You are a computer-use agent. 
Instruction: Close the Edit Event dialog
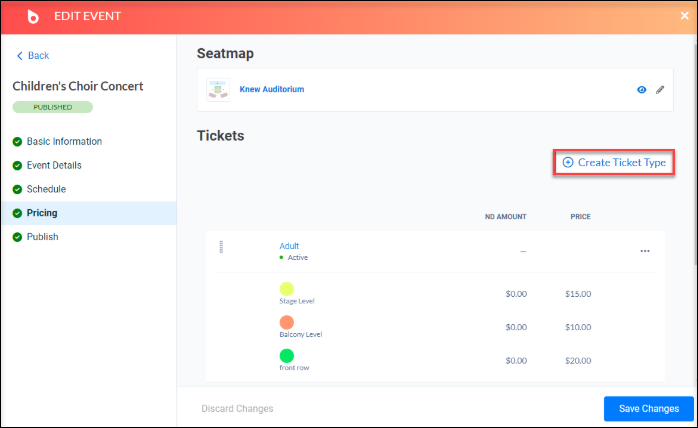(684, 16)
